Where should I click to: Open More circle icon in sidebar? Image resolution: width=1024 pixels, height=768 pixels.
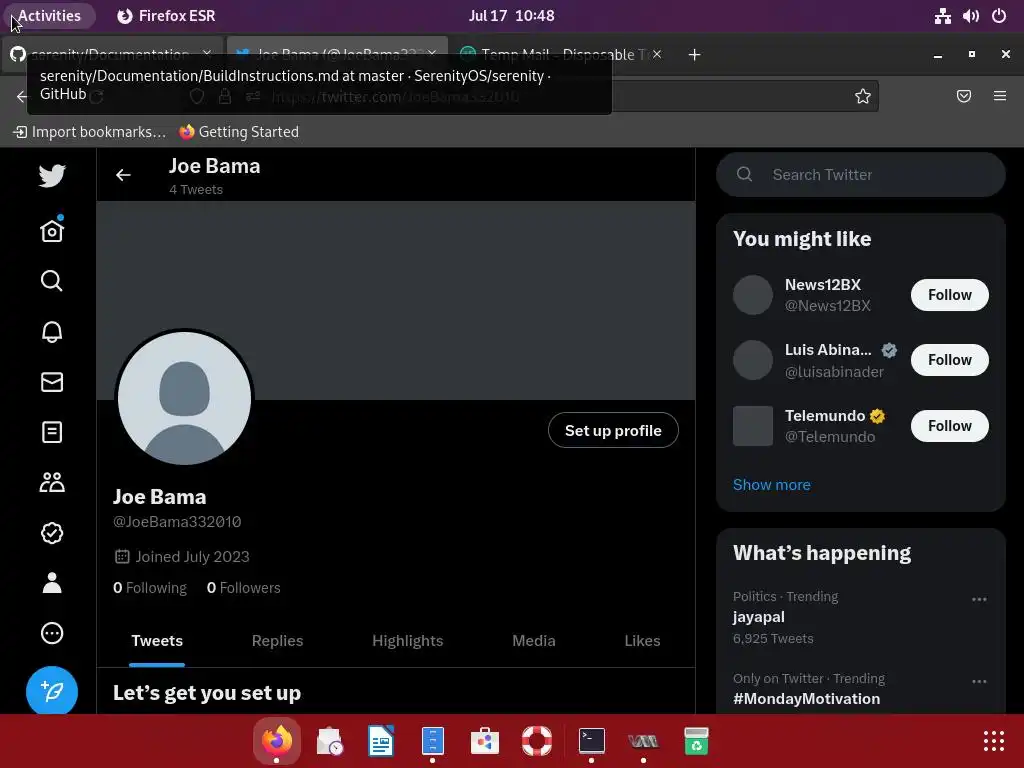(52, 633)
